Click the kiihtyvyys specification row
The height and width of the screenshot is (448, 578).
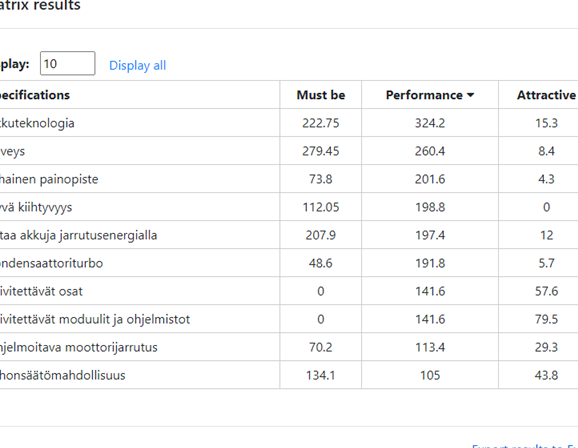[289, 207]
